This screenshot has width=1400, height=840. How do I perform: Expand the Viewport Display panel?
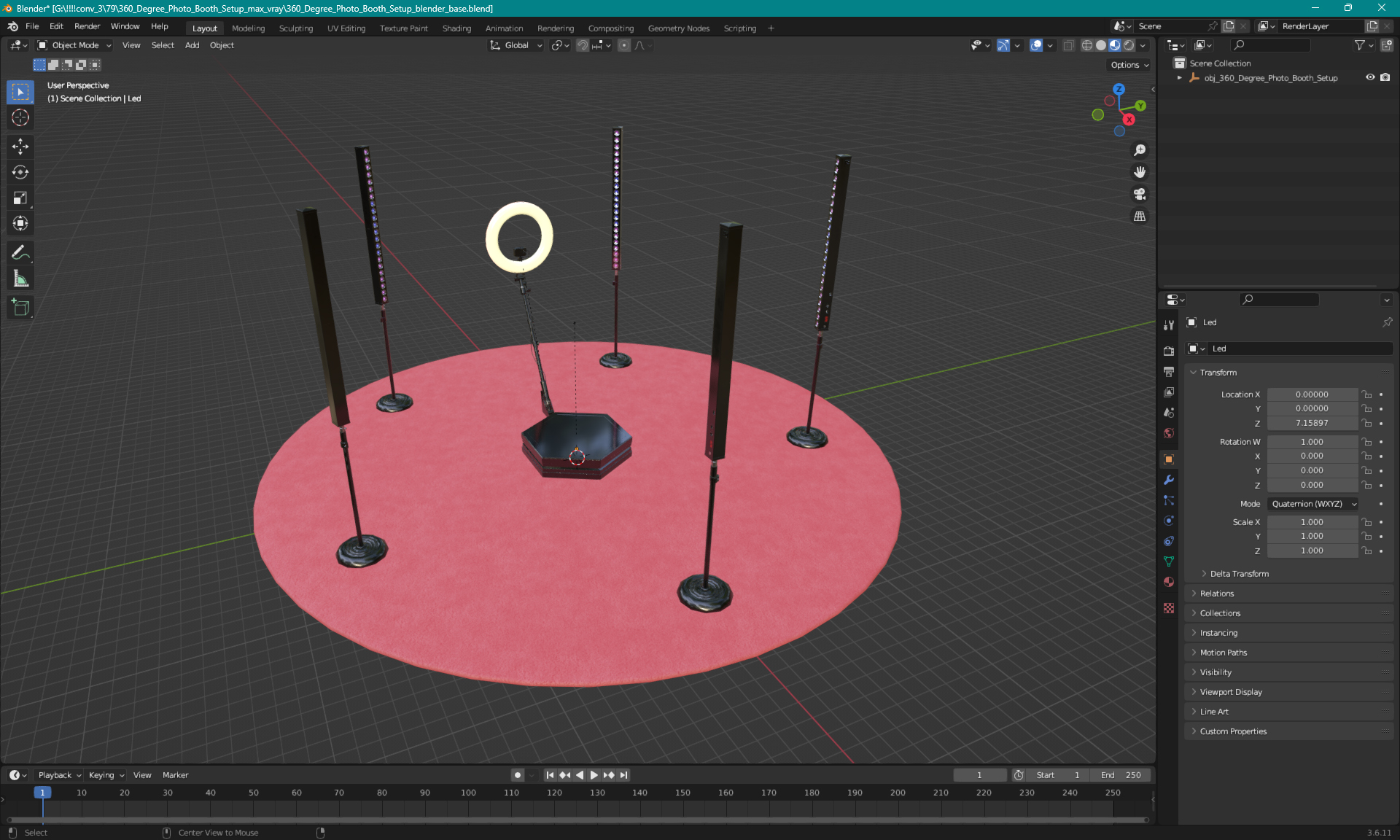click(1230, 692)
